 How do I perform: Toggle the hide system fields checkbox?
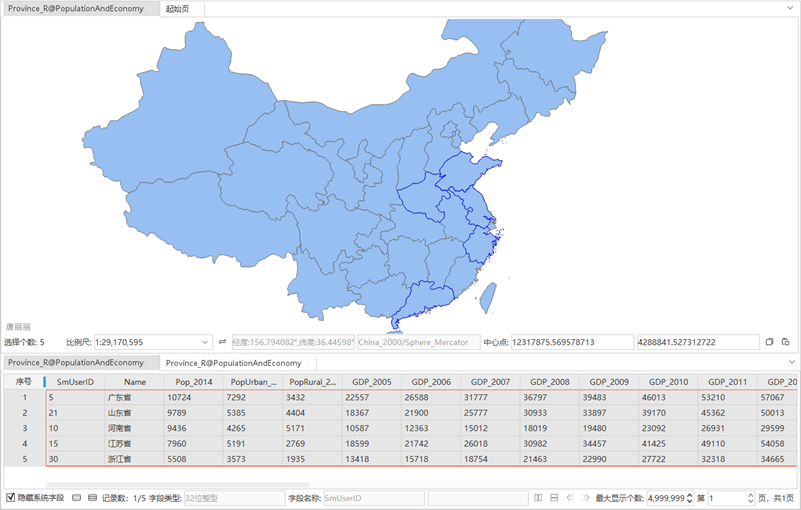(x=10, y=497)
